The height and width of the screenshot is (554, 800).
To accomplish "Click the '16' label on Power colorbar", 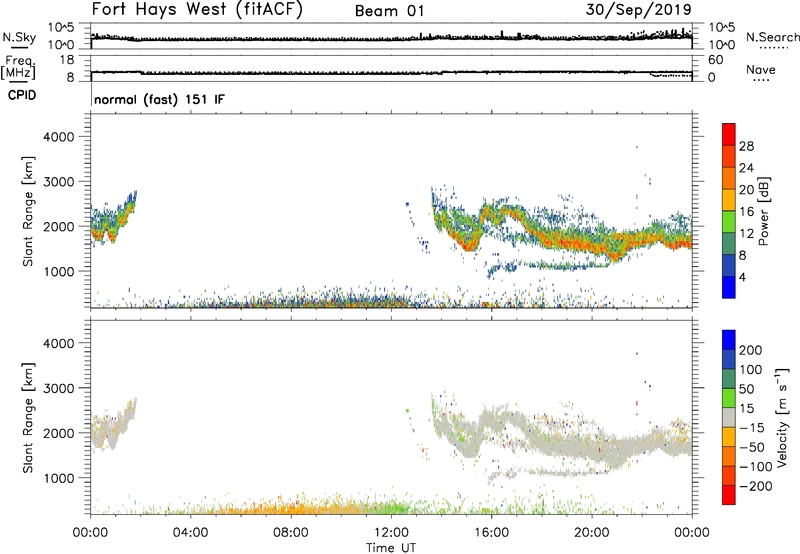I will click(746, 212).
